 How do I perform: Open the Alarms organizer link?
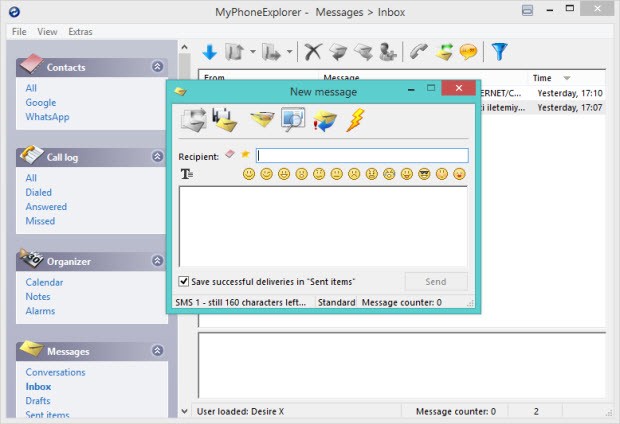(40, 310)
